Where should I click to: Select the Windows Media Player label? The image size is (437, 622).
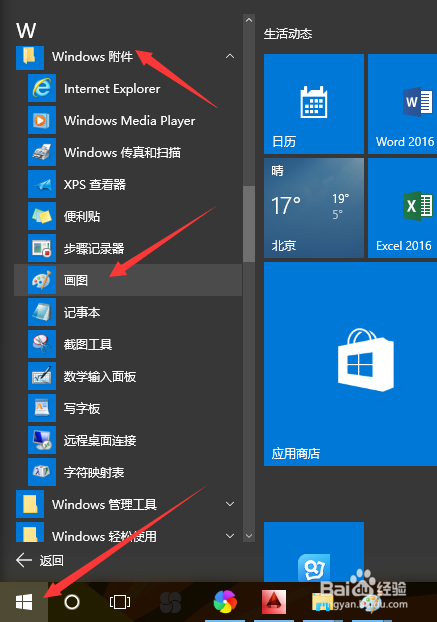point(129,121)
